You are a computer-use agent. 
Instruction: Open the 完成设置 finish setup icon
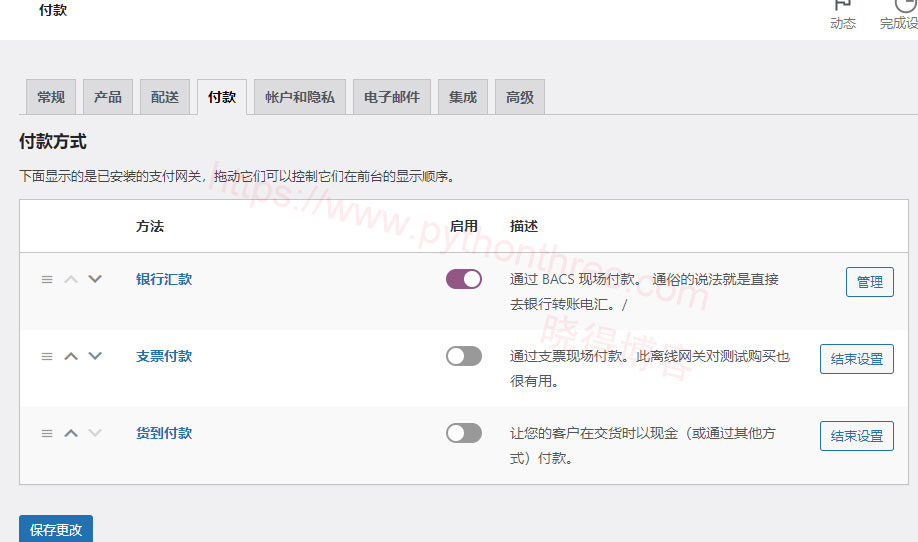[x=906, y=6]
